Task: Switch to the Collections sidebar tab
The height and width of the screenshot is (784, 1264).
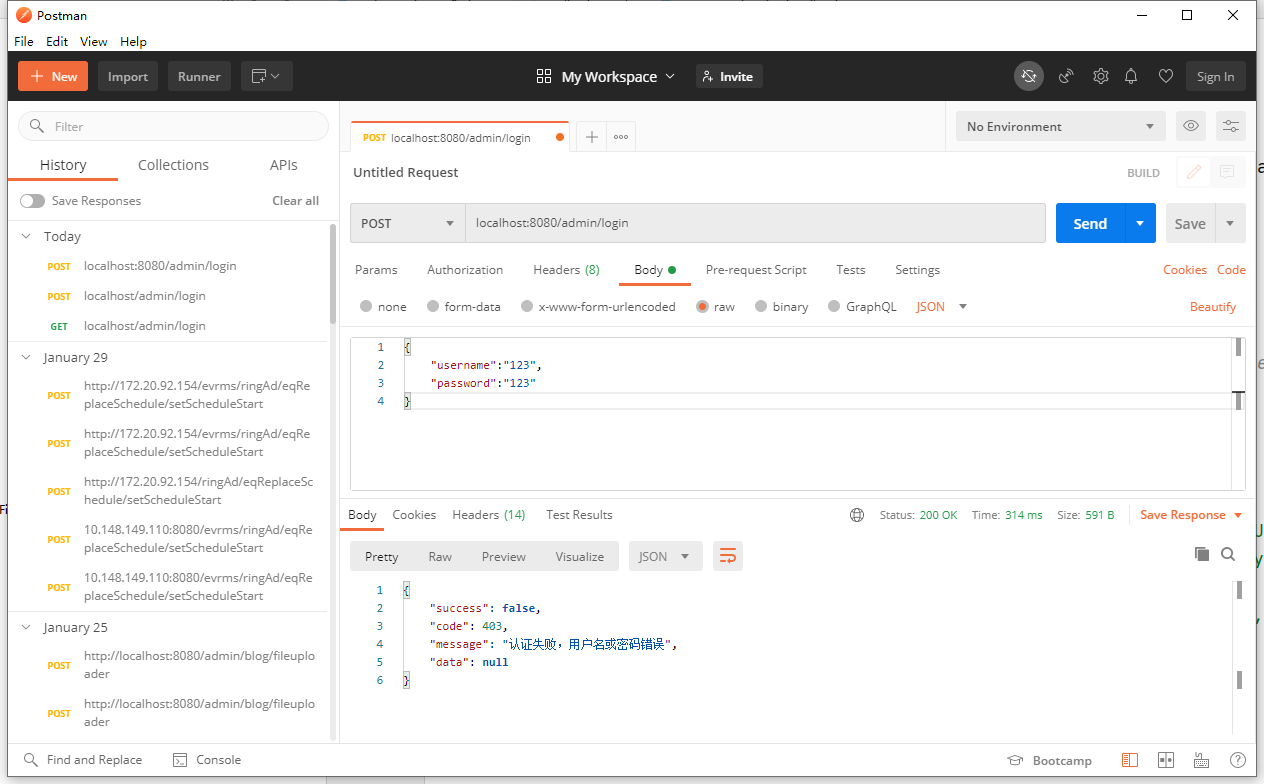Action: (173, 165)
